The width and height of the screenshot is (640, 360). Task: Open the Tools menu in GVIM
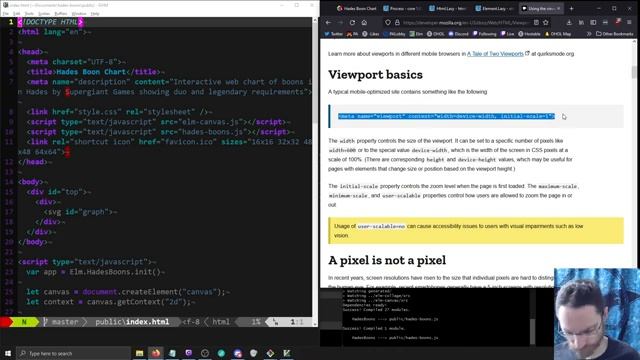point(29,13)
